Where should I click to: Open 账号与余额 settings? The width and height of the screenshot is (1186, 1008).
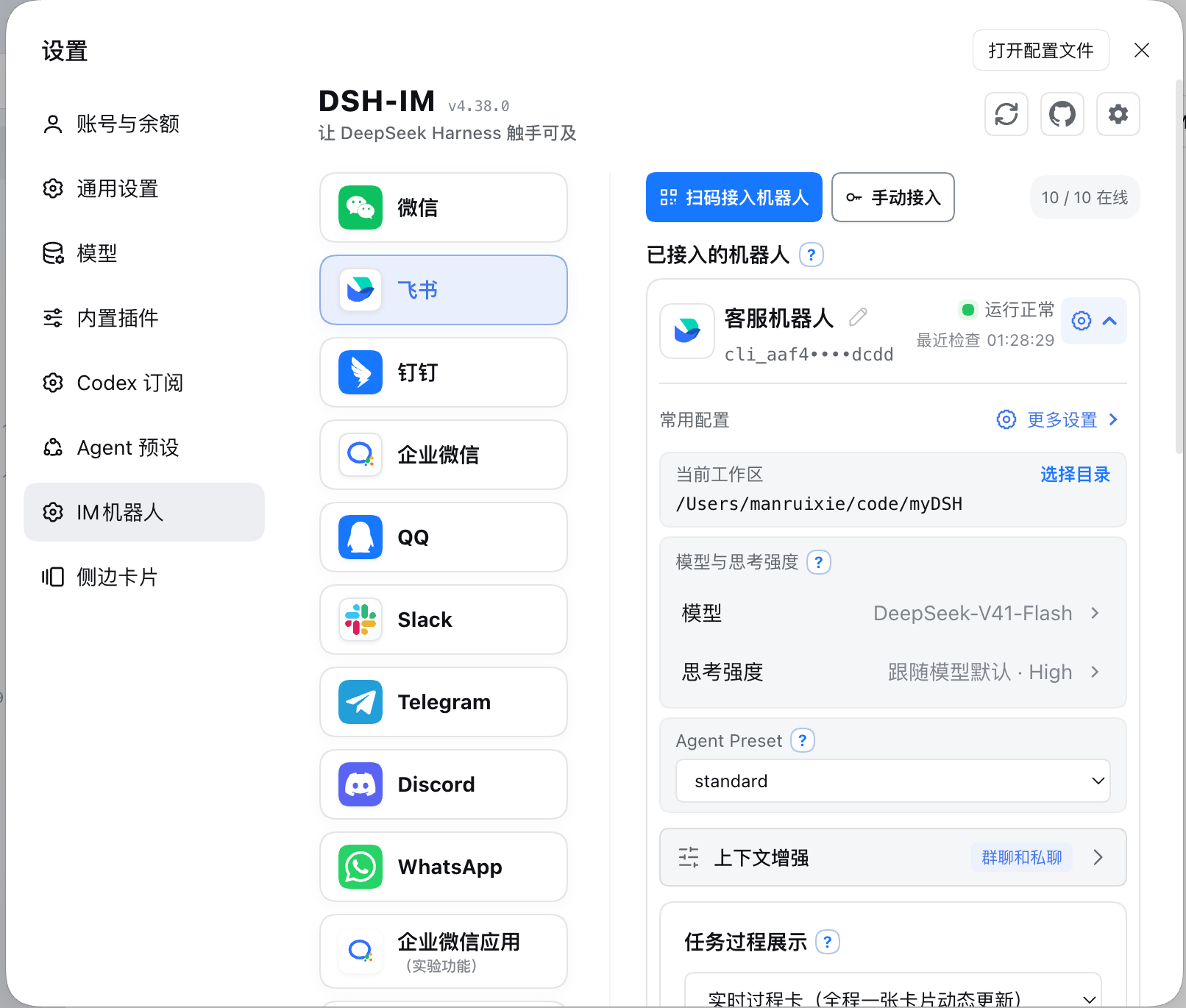pos(144,124)
